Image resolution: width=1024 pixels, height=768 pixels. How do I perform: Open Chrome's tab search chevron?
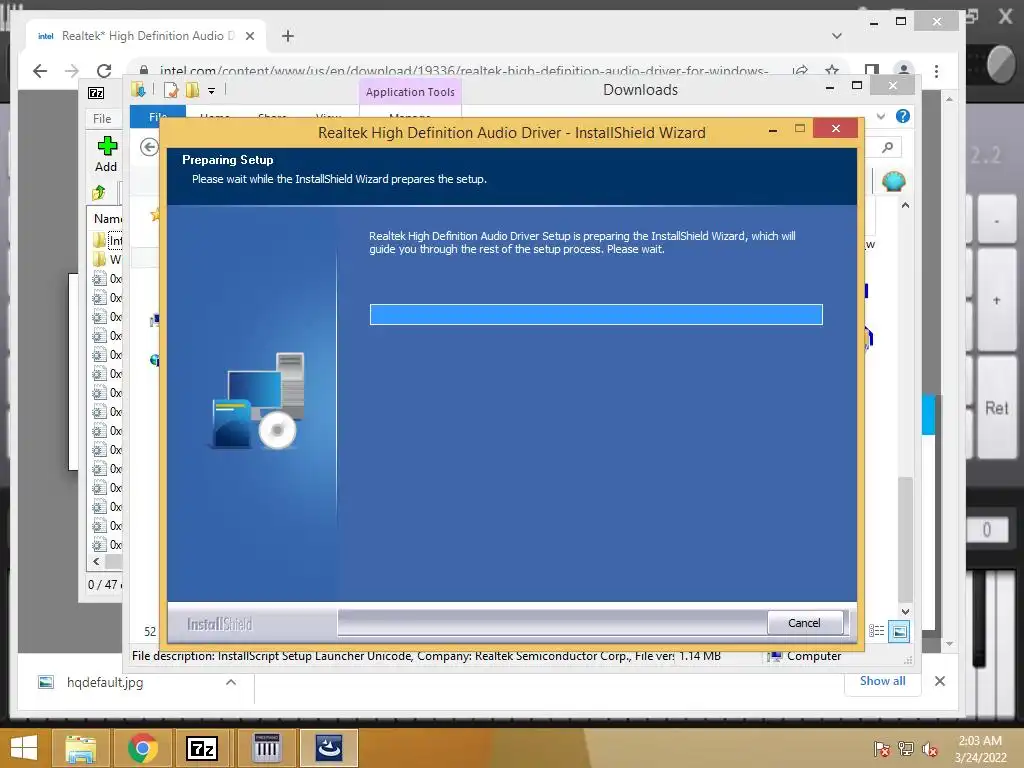point(837,36)
